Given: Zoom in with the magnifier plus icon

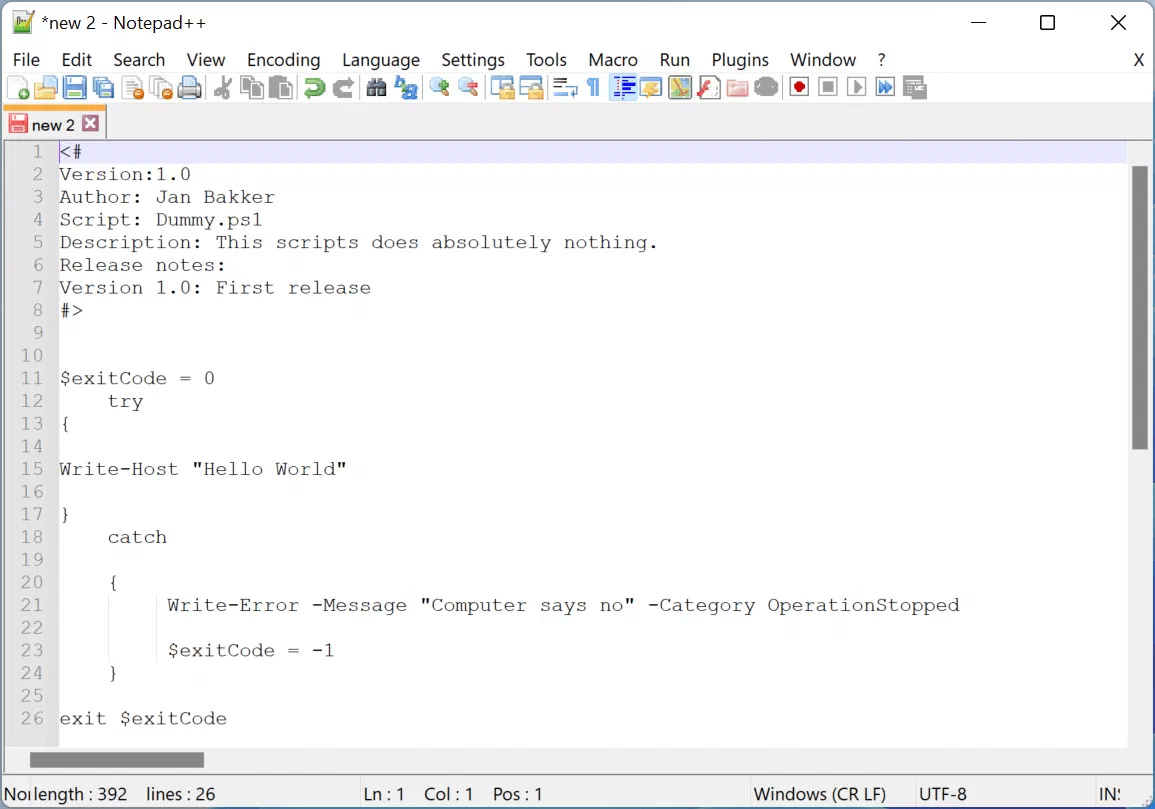Looking at the screenshot, I should 440,88.
